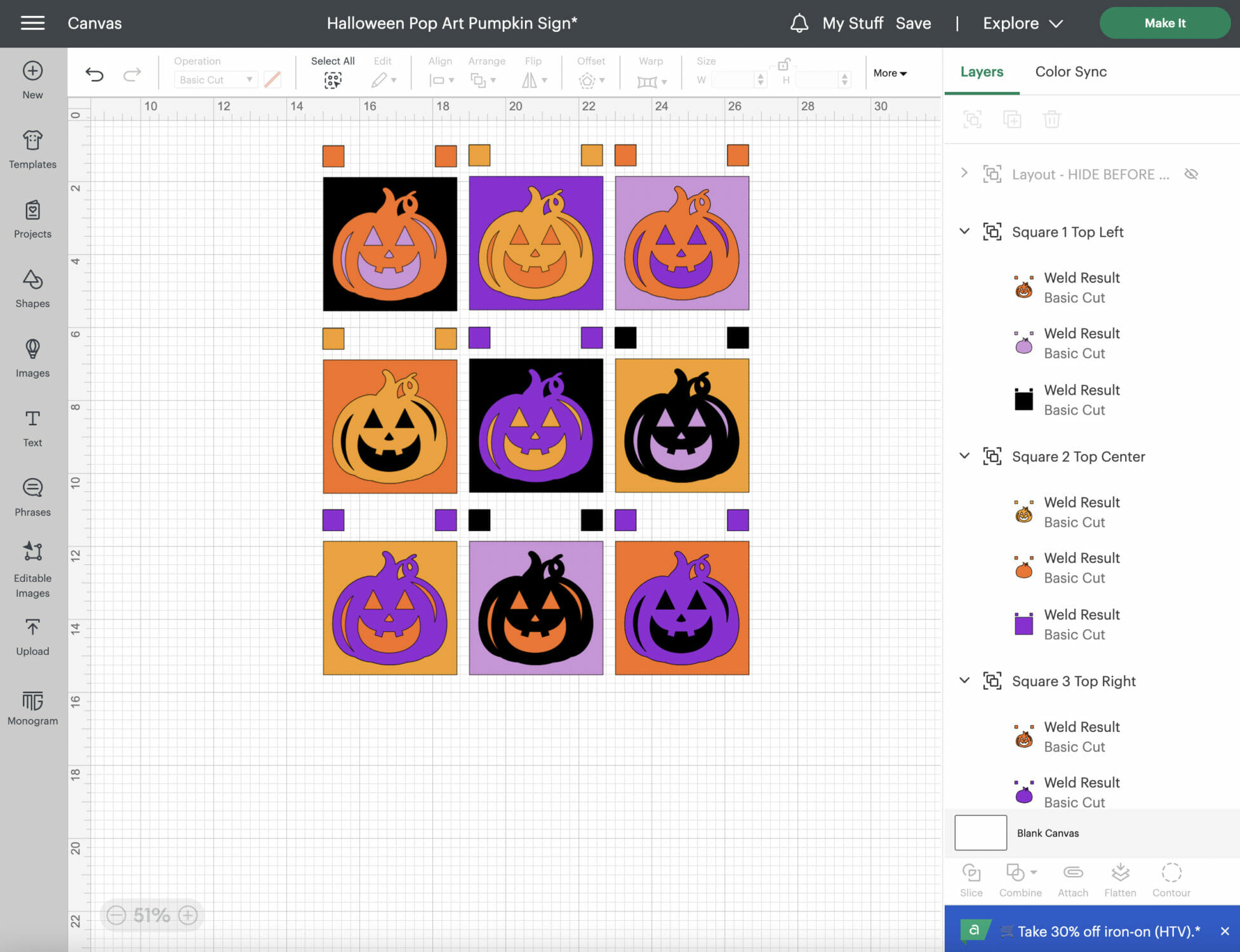Open the Combine dropdown

point(1020,880)
